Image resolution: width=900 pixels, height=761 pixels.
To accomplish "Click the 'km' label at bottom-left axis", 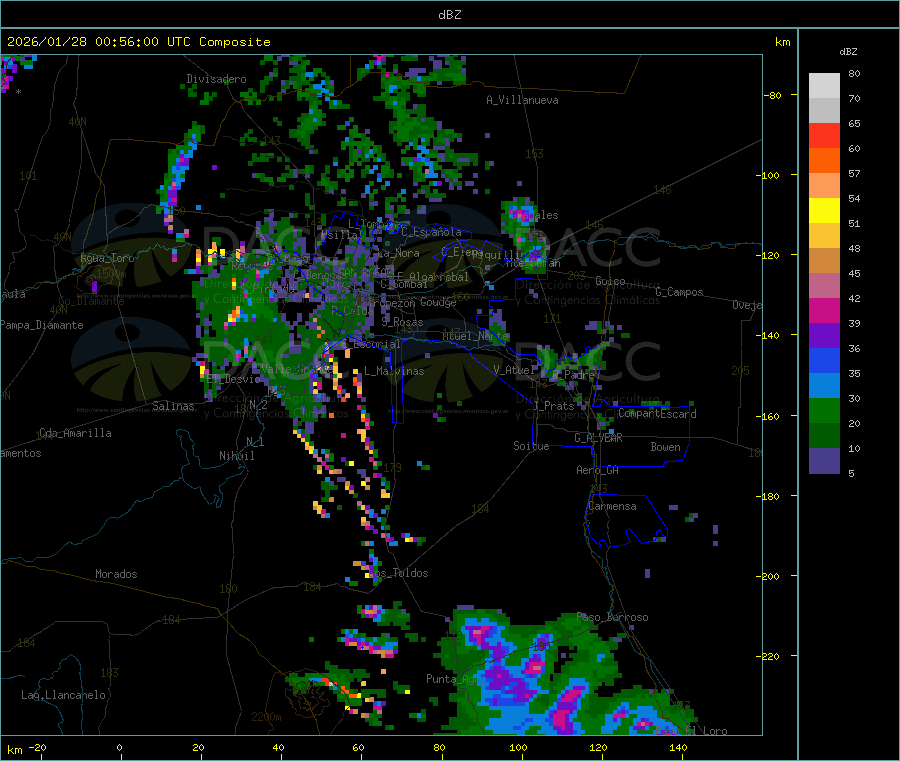I will pyautogui.click(x=14, y=750).
